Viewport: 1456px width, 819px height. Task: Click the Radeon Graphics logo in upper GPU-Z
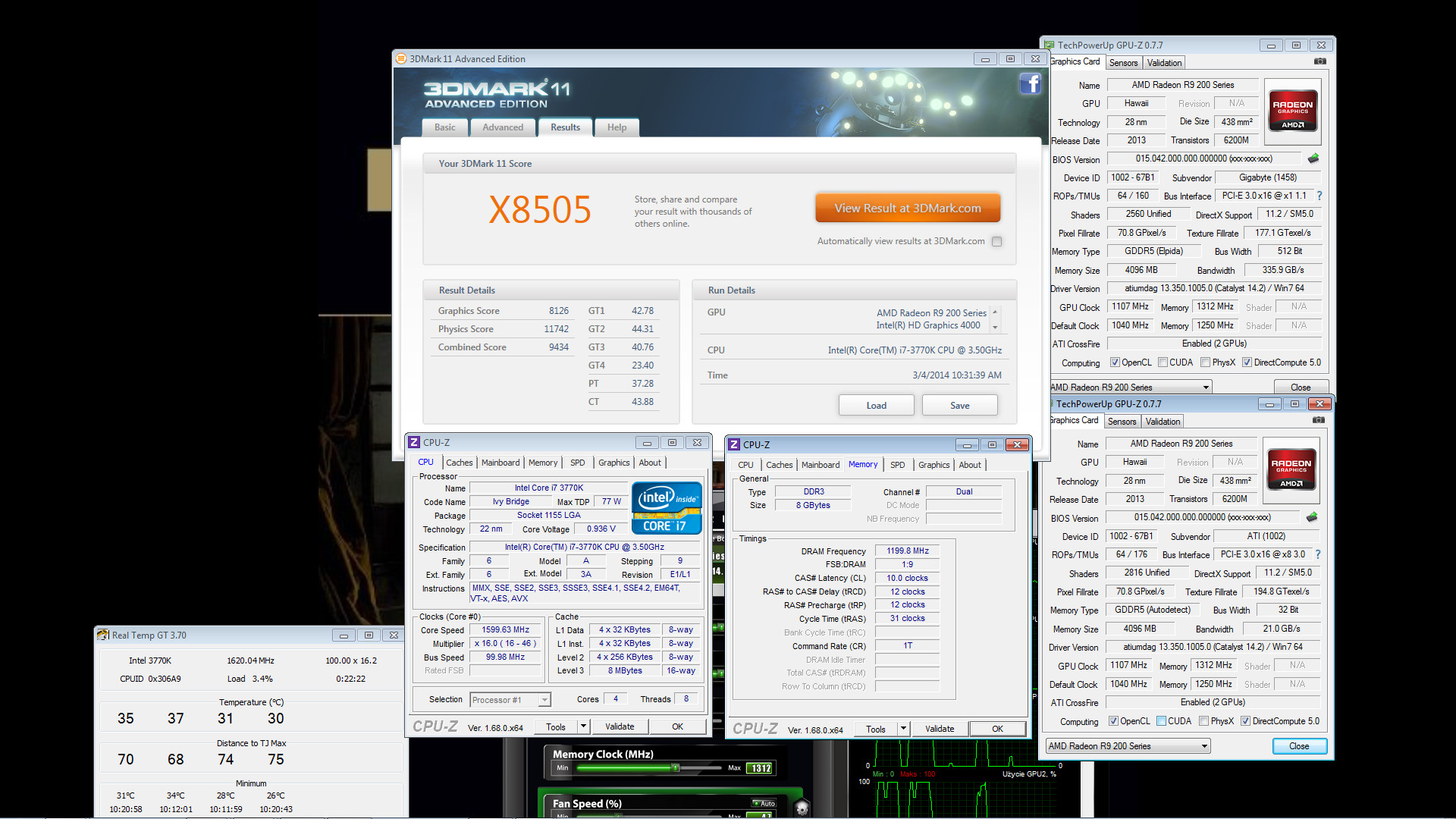1293,111
